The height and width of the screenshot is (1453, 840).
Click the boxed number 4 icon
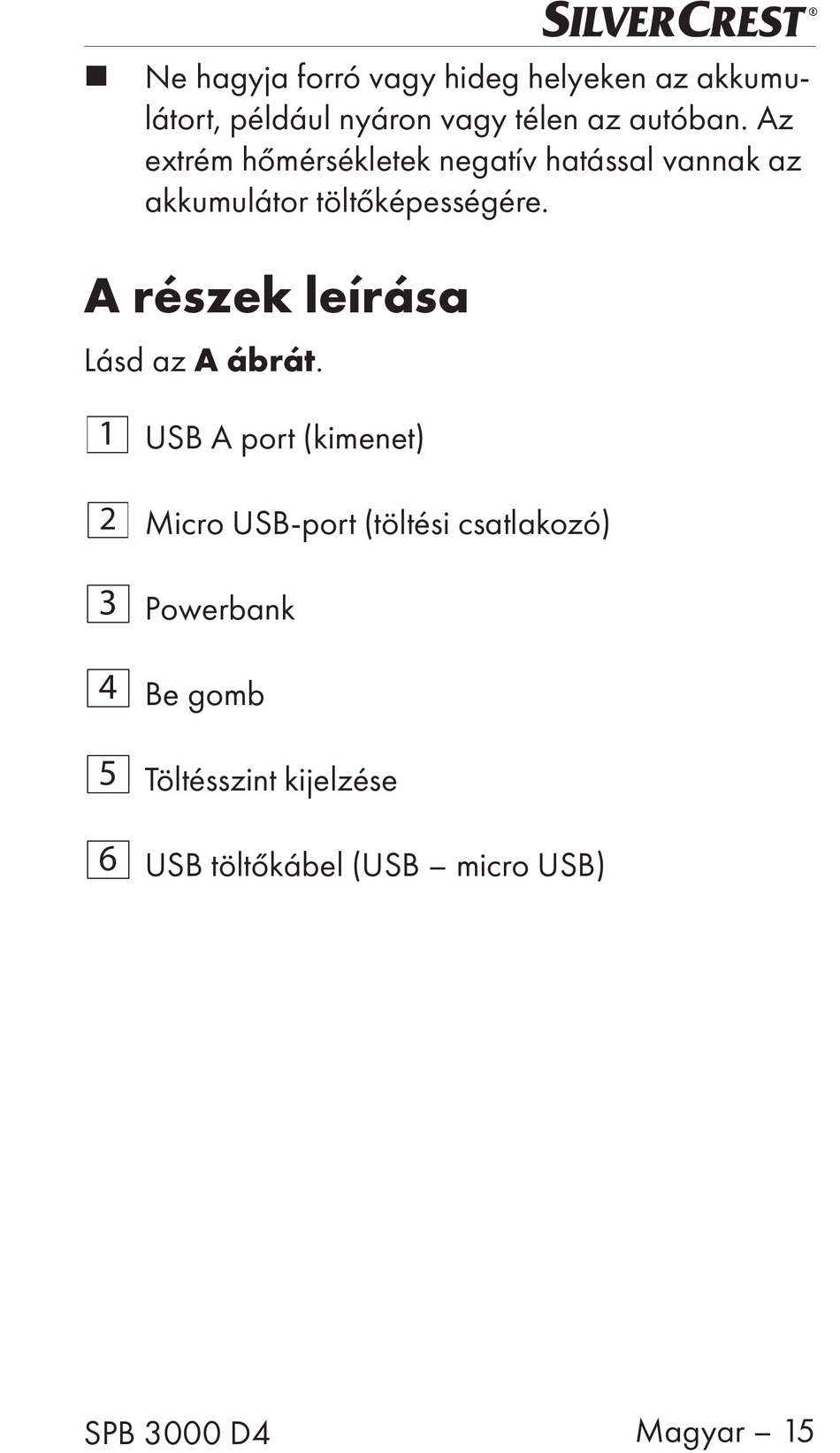pos(107,689)
